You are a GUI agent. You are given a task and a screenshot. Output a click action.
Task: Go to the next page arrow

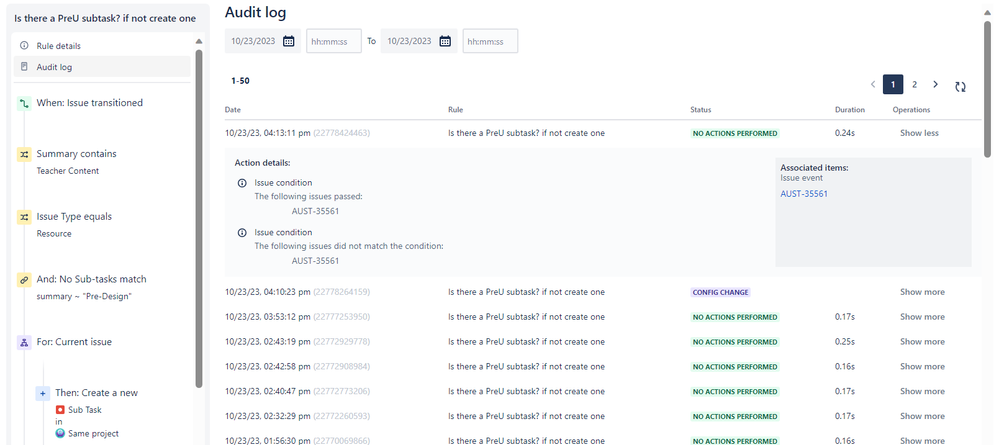click(x=935, y=84)
